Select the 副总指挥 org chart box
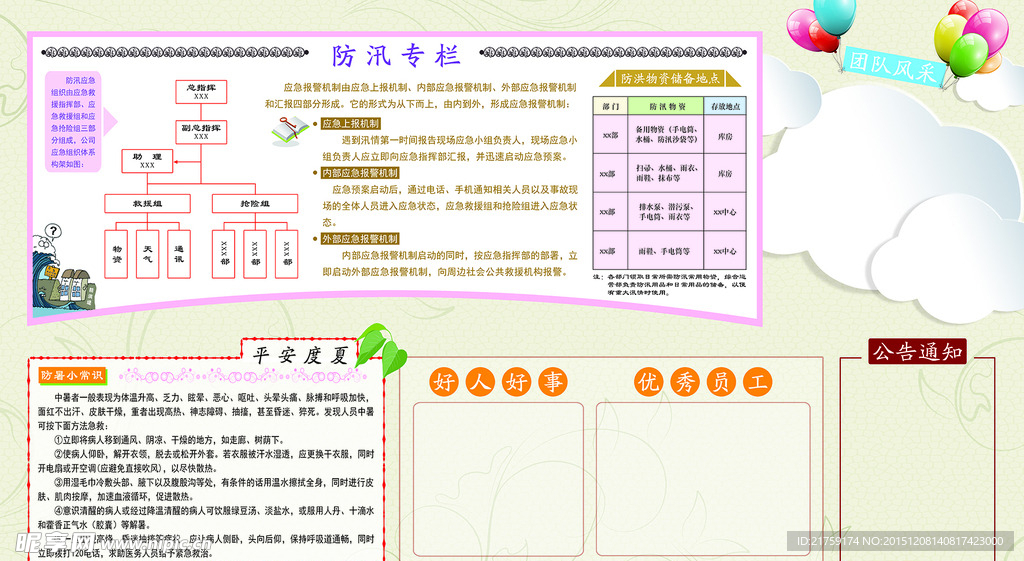This screenshot has width=1024, height=561. 201,132
